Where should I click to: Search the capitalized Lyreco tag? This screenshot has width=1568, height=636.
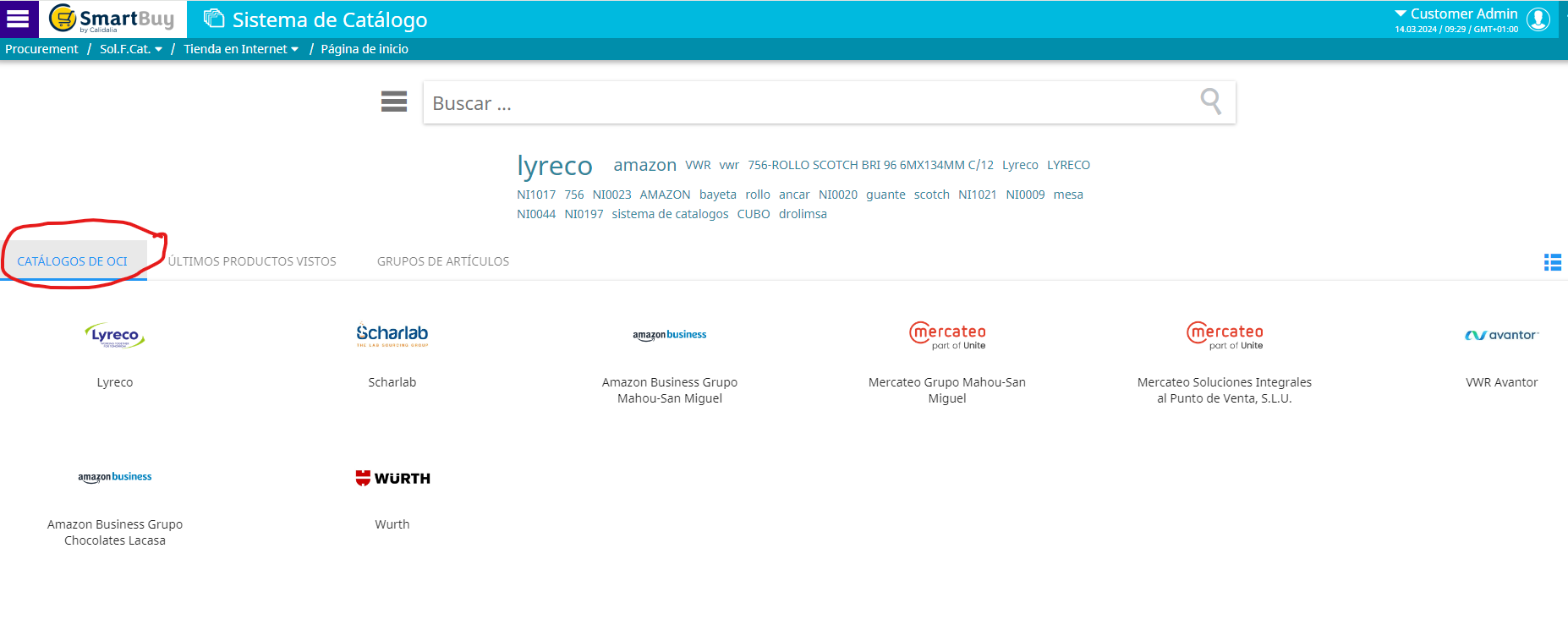(1020, 165)
